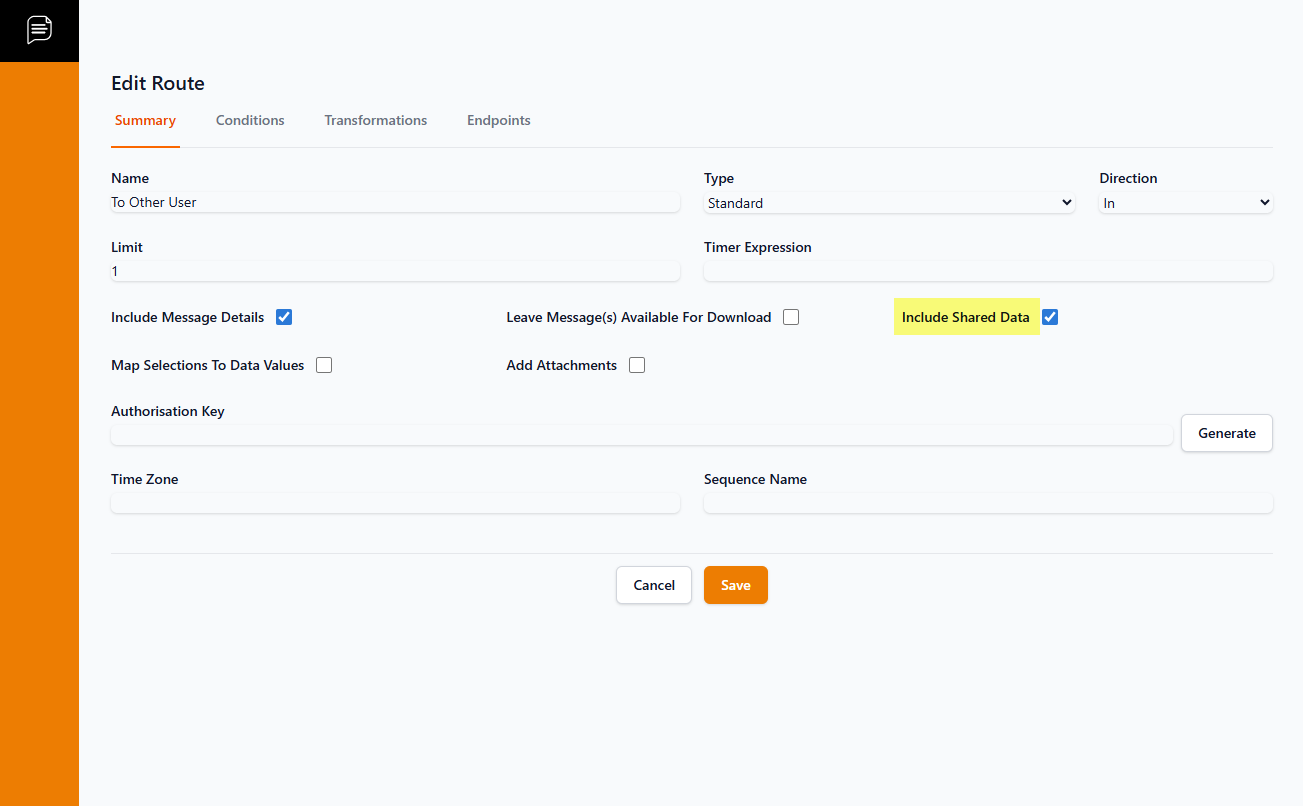The width and height of the screenshot is (1303, 806).
Task: Go to the Endpoints tab
Action: [498, 120]
